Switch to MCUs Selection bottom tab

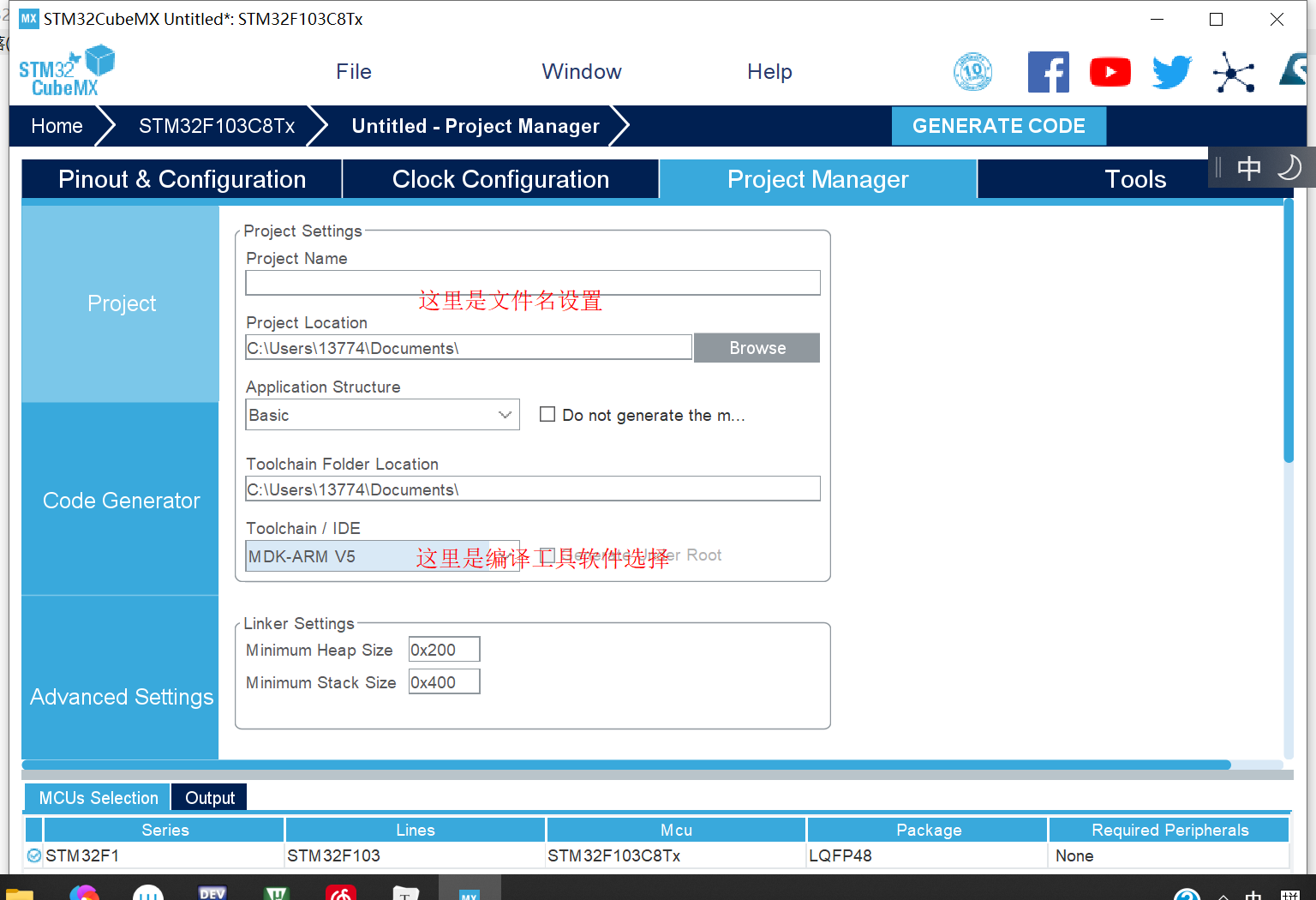(x=98, y=798)
